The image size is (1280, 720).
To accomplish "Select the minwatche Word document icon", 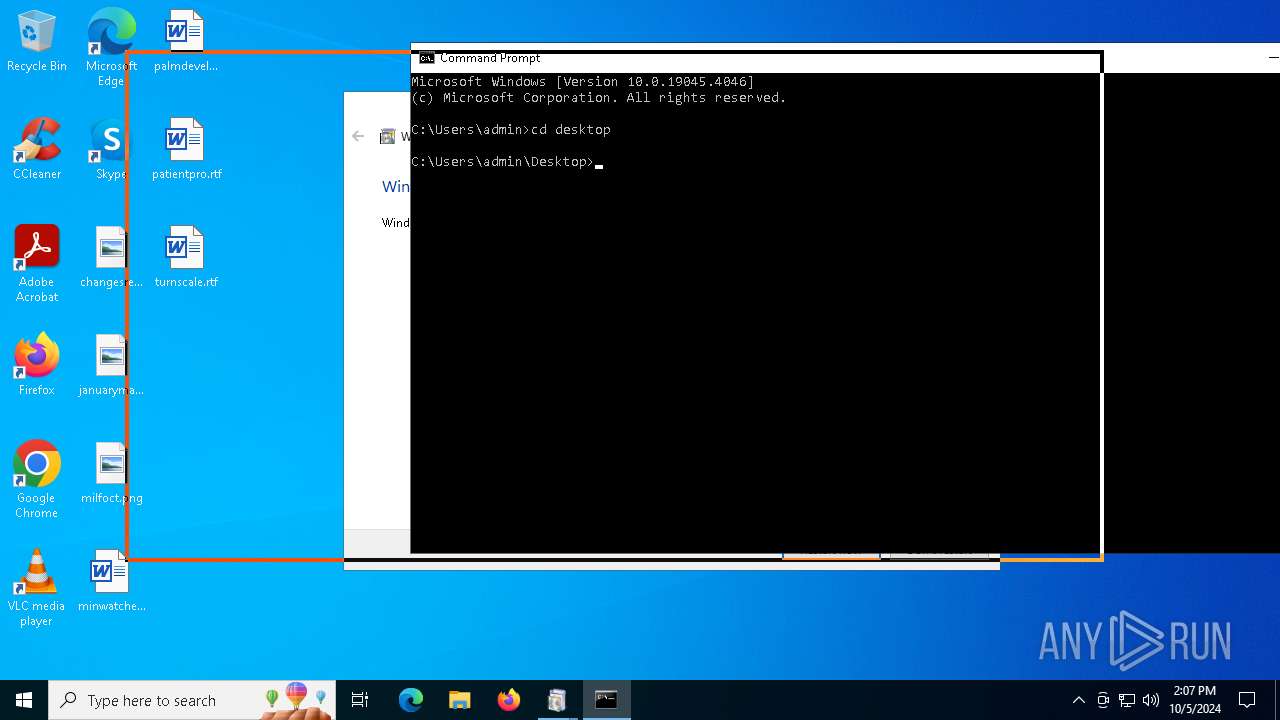I will pos(111,581).
